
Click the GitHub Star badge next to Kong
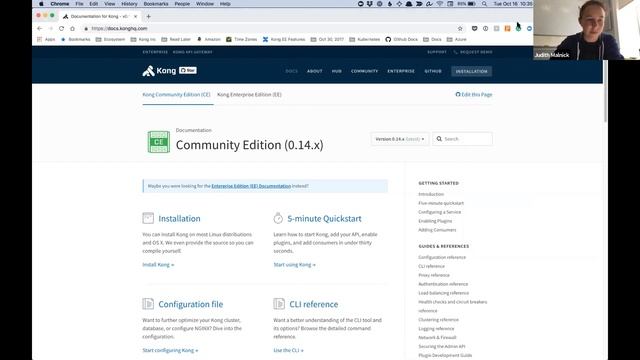point(188,70)
